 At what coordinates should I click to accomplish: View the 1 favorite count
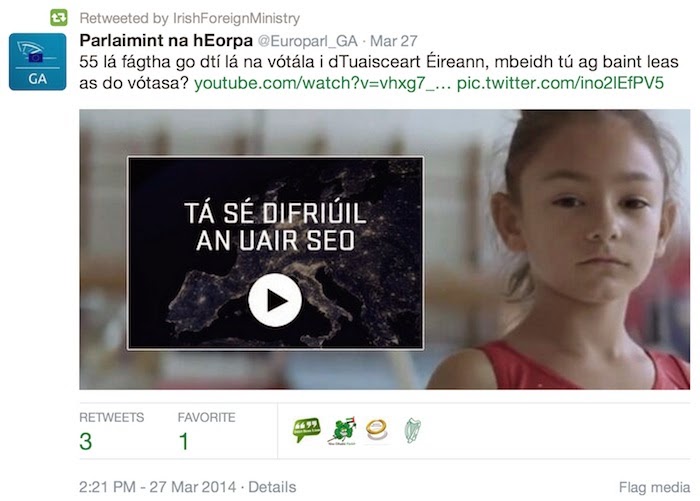pos(183,441)
